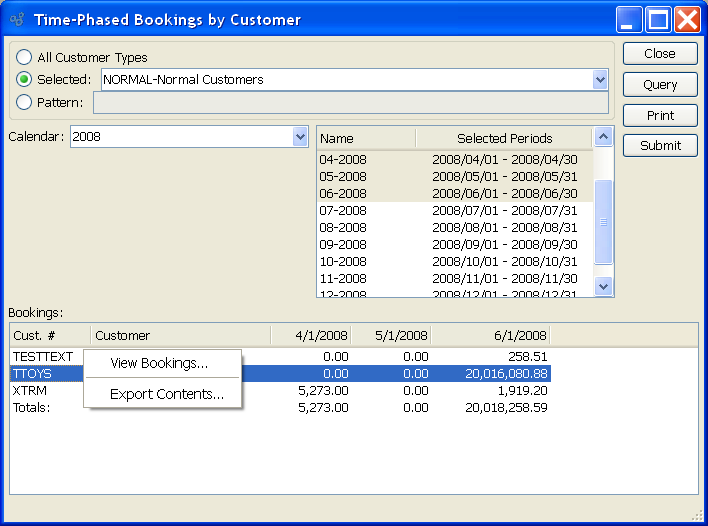
Task: Select the All Customer Types option
Action: click(24, 58)
